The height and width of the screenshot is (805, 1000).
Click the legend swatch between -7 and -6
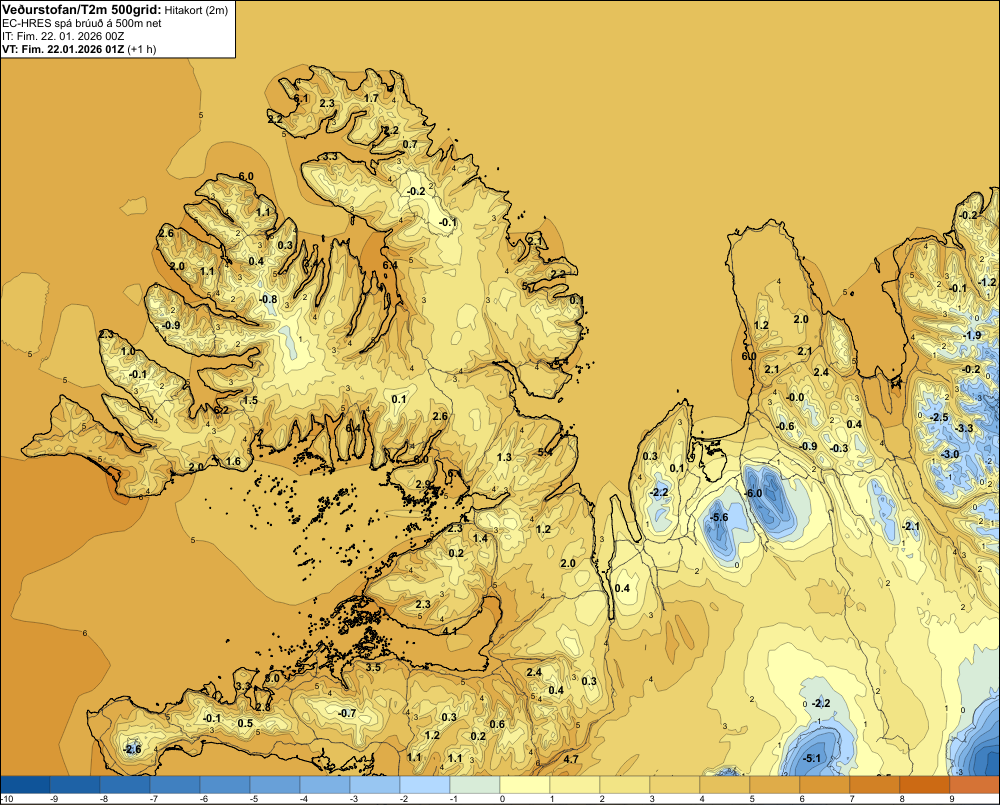click(175, 785)
